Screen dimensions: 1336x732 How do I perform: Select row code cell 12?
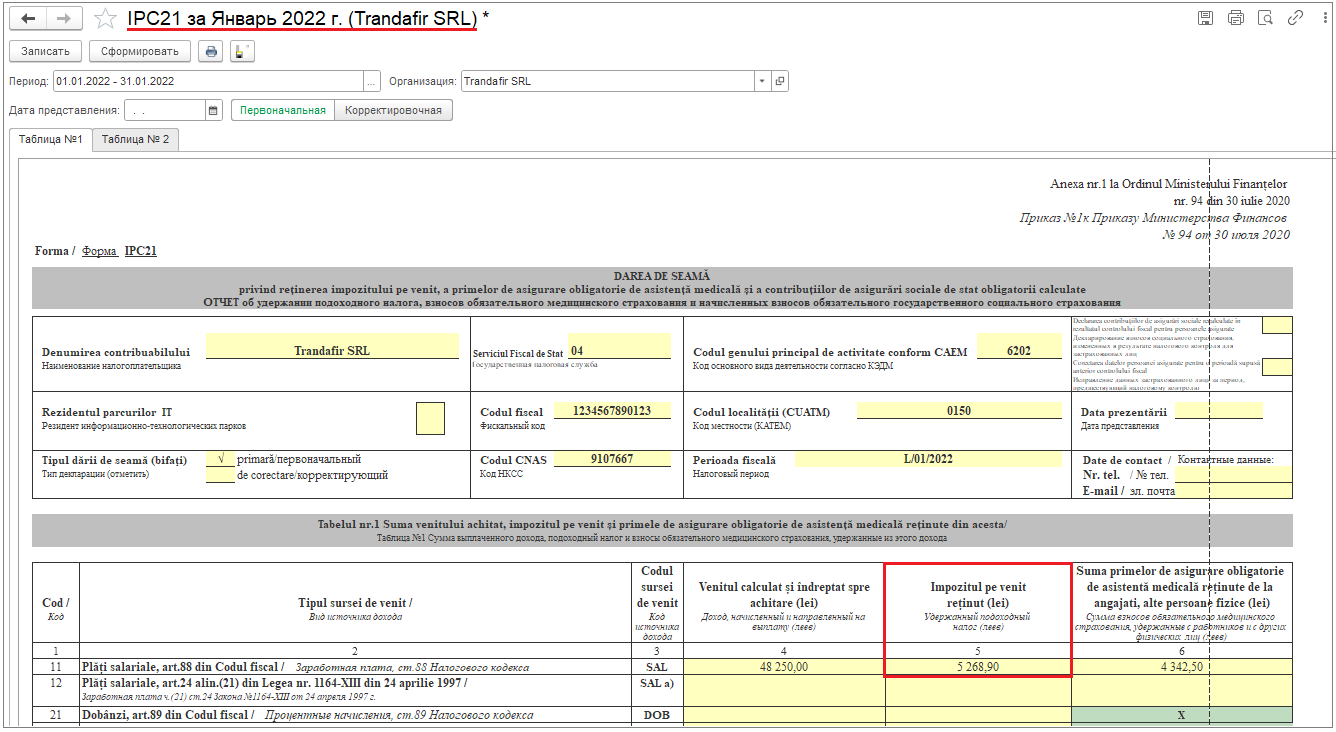click(x=56, y=691)
